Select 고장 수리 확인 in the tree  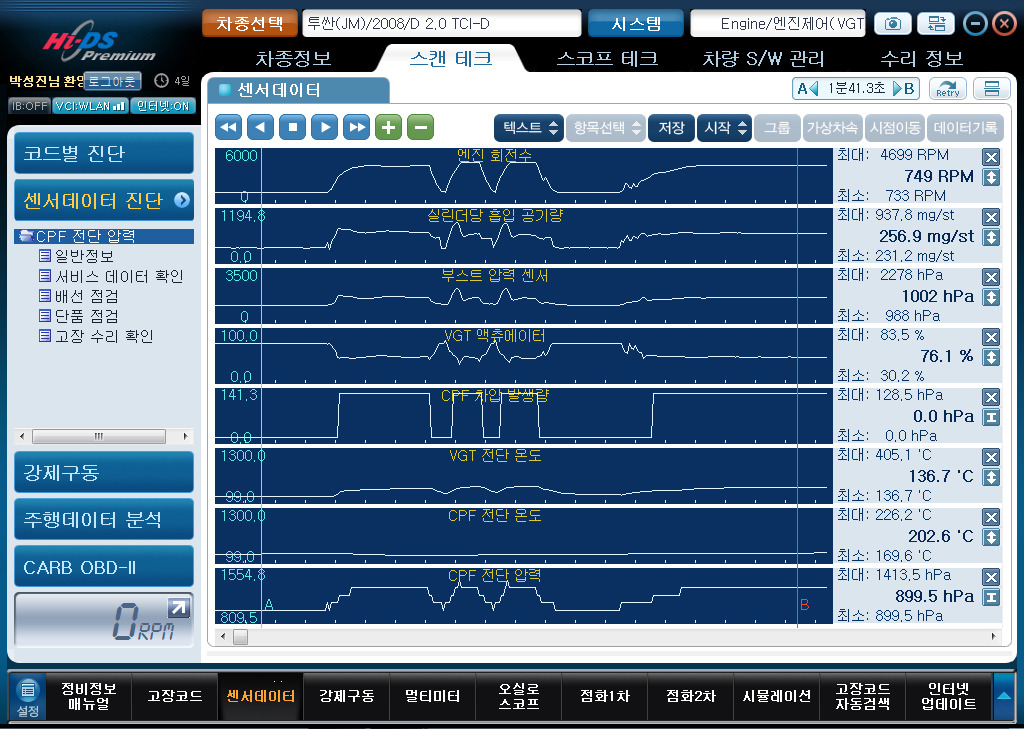coord(104,336)
